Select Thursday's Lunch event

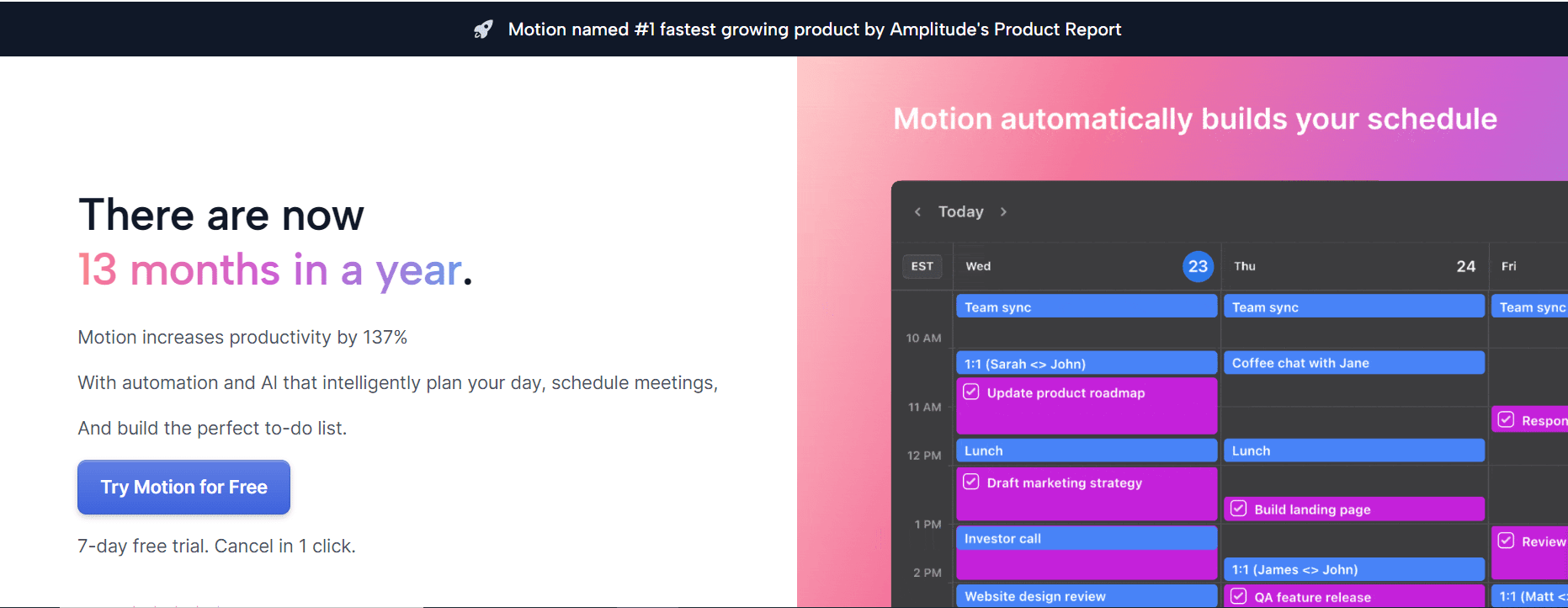click(1353, 451)
